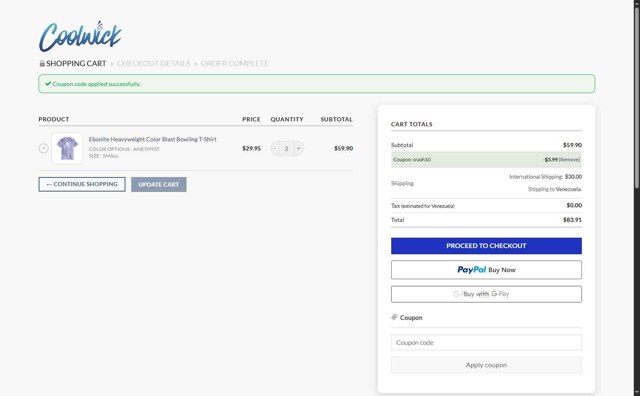
Task: Click 'Color options: Amethyst' text
Action: [x=124, y=149]
